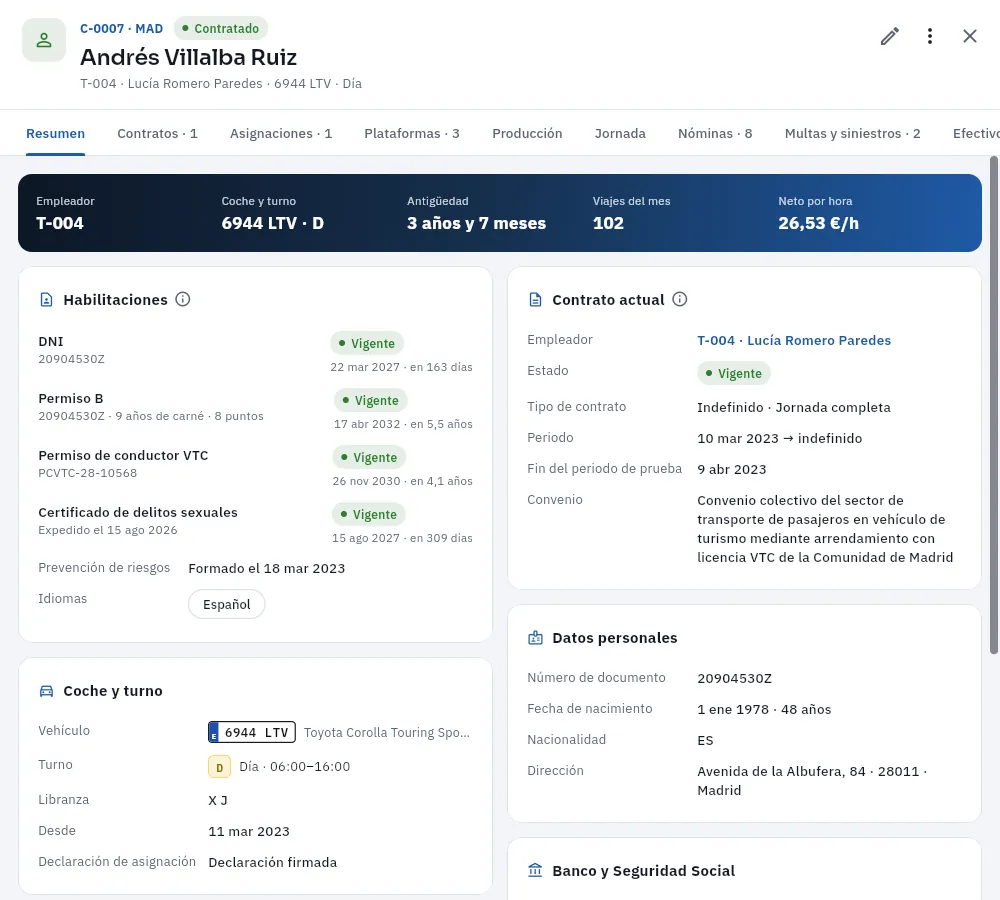
Task: Click the Viajes del mes value 102
Action: point(608,223)
